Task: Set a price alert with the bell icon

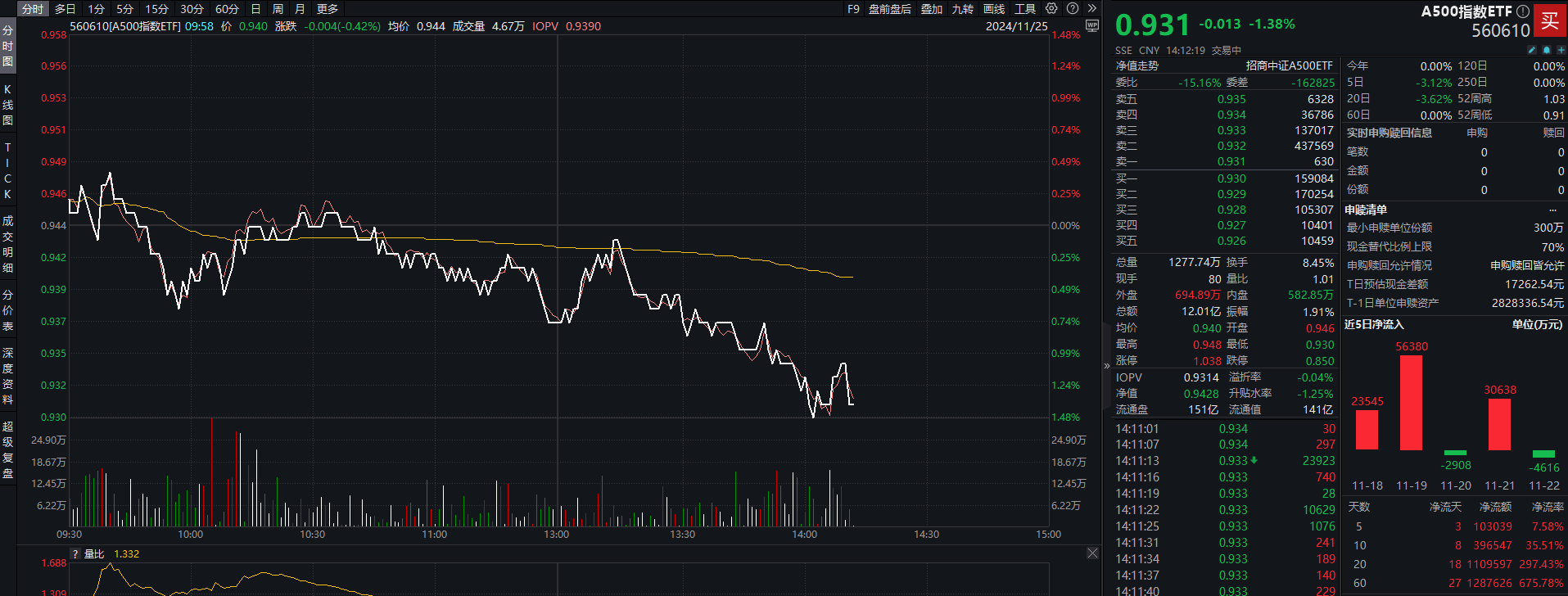Action: [x=1547, y=50]
